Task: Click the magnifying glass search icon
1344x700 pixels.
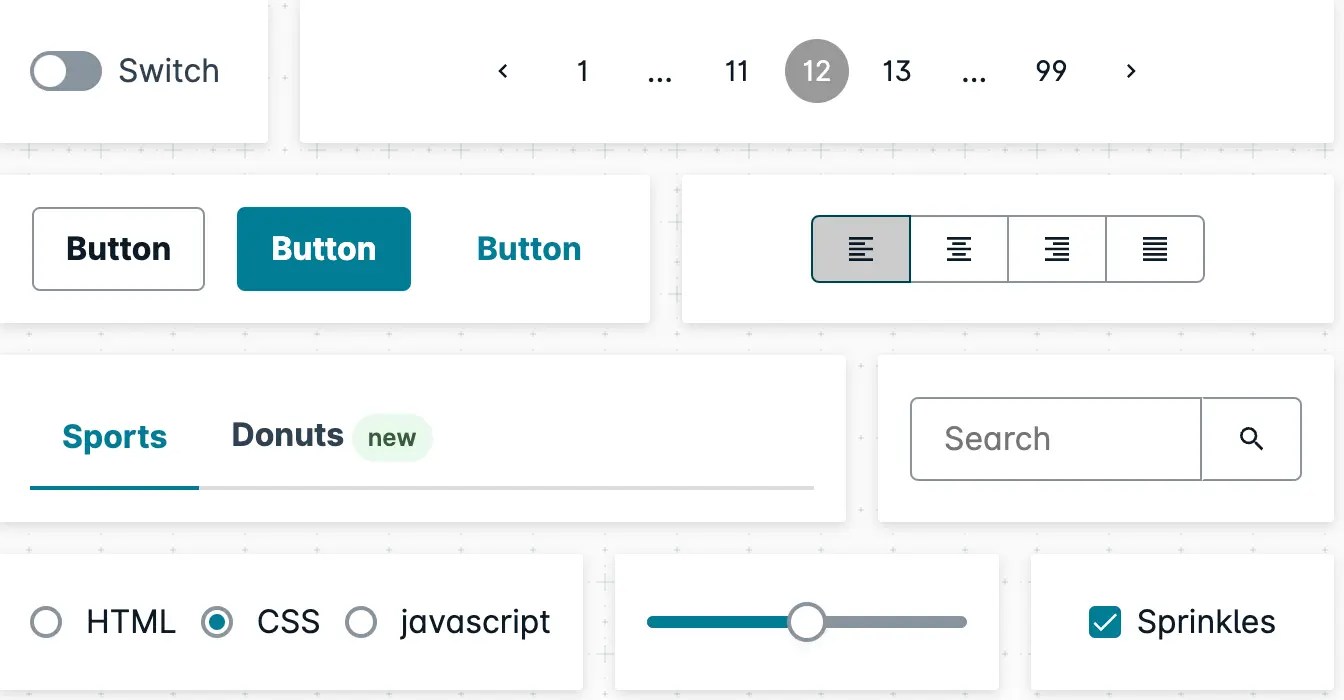Action: click(1251, 439)
